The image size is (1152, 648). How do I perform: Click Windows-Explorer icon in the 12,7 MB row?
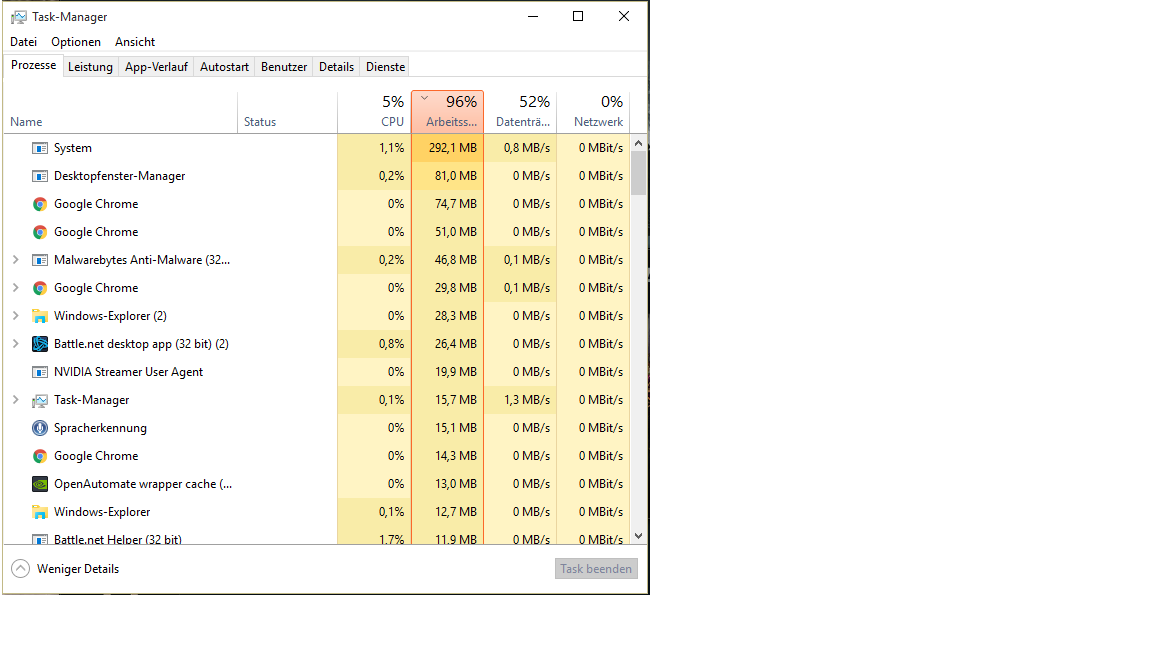point(40,512)
